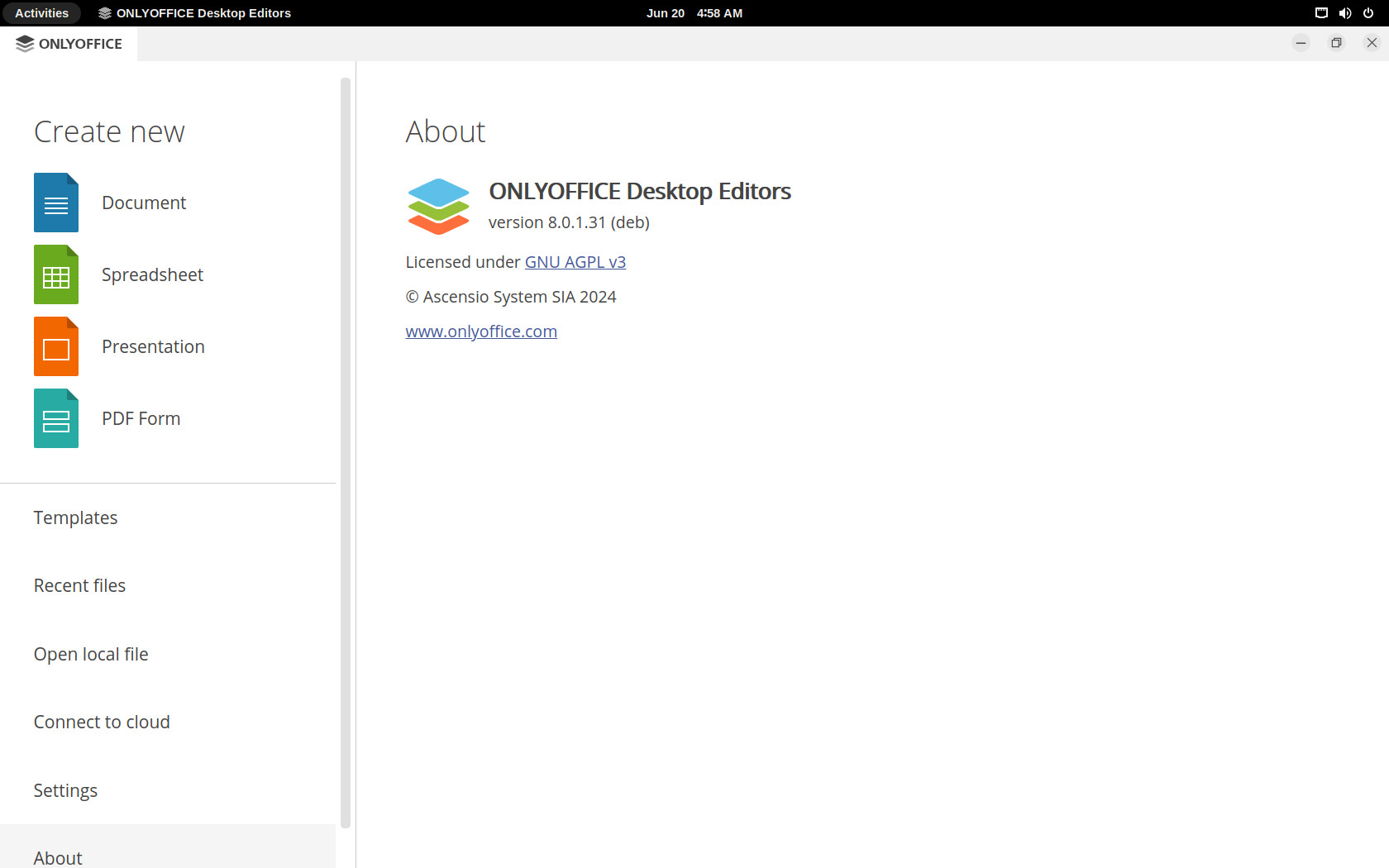
Task: Open the power menu icon in top bar
Action: [1368, 13]
